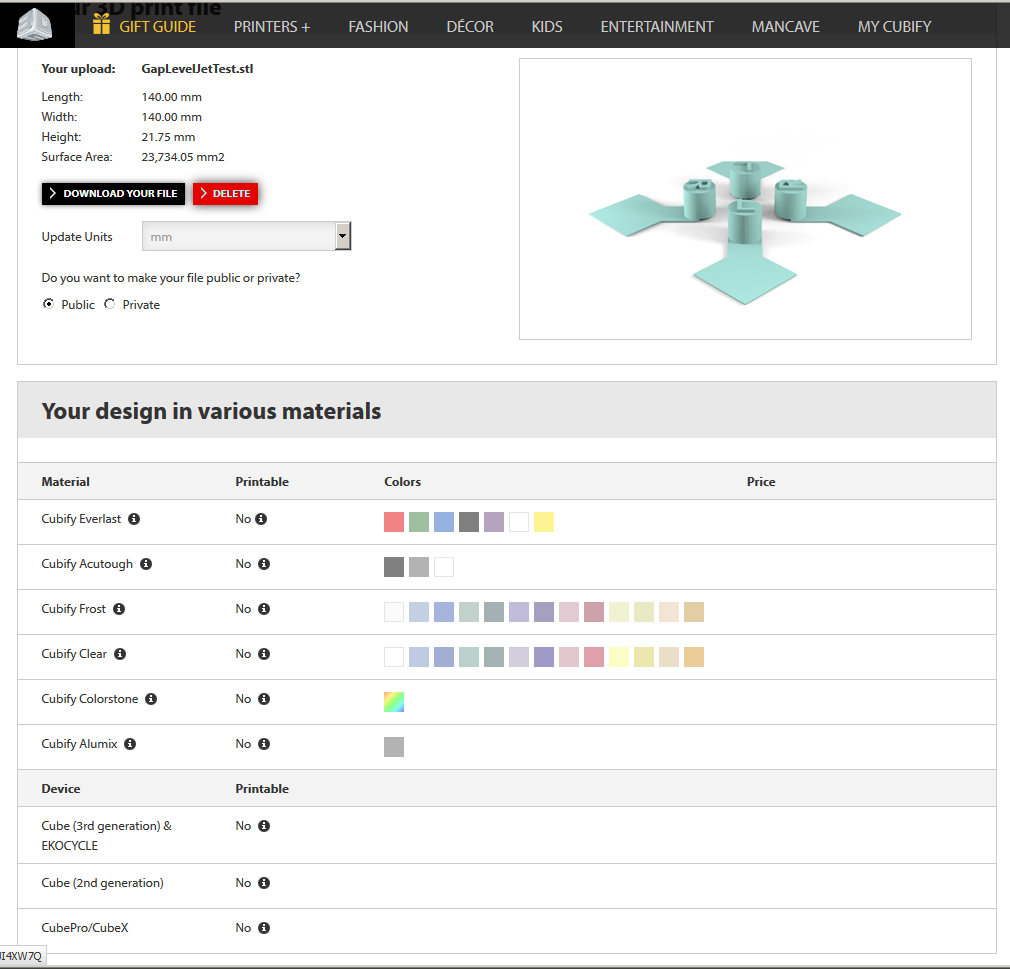The width and height of the screenshot is (1010, 969).
Task: Show printable info for Cube 2nd generation
Action: [264, 883]
